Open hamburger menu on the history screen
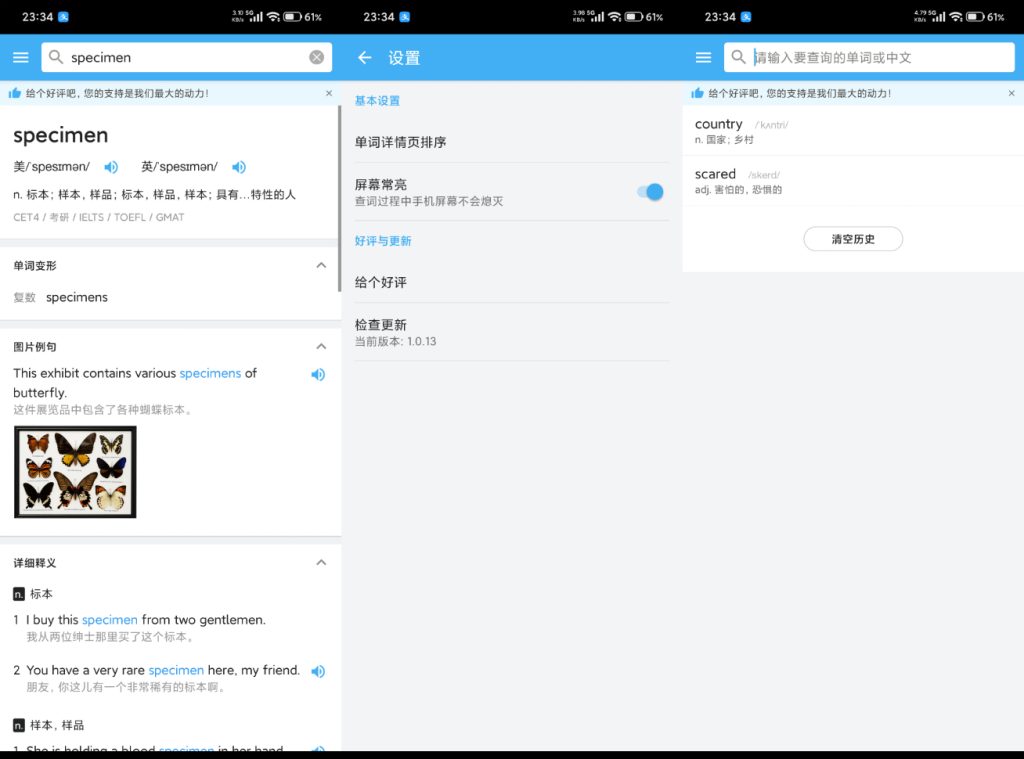Screen dimensions: 1024x759 click(703, 57)
